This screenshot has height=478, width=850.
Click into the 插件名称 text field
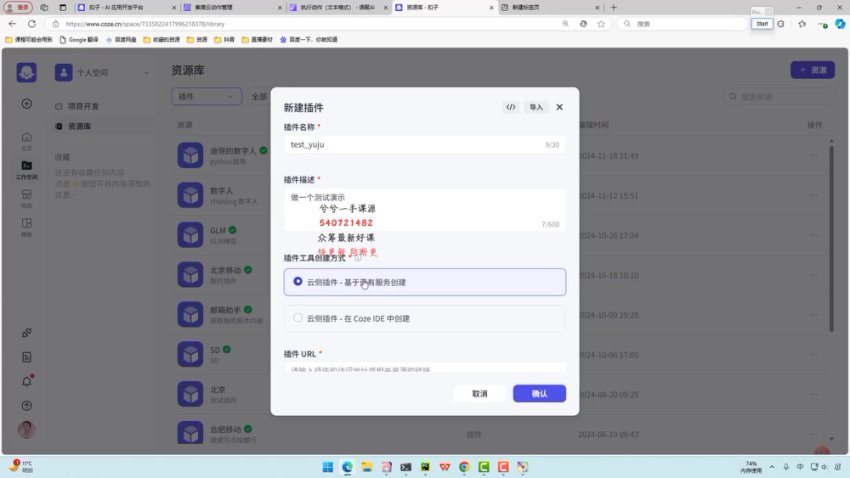410,145
